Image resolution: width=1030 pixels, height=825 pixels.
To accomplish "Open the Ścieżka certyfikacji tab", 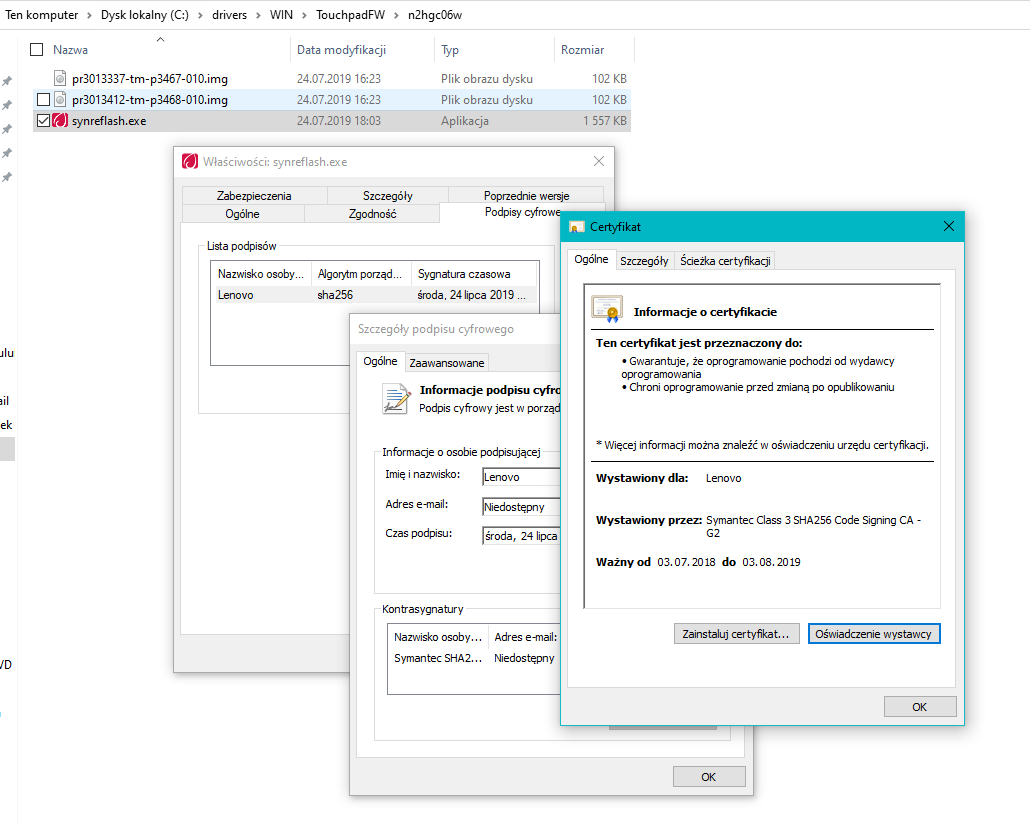I will tap(725, 261).
